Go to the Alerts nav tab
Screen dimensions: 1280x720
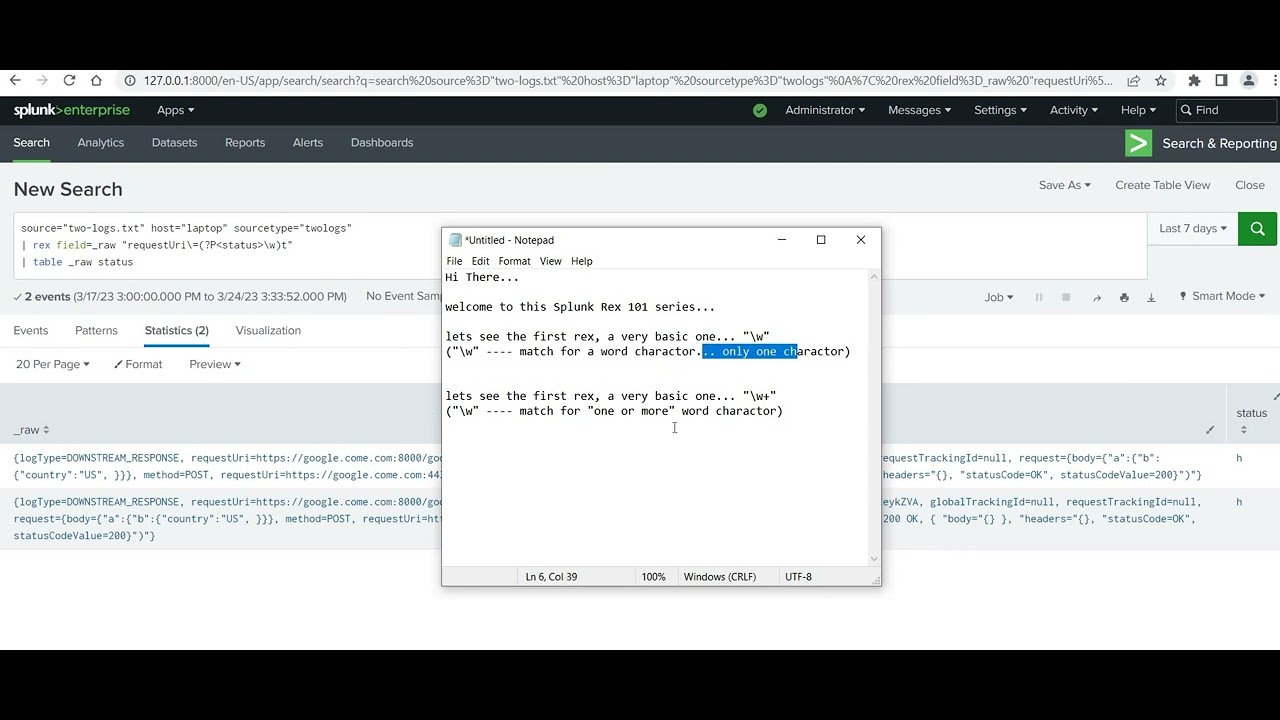click(x=308, y=142)
